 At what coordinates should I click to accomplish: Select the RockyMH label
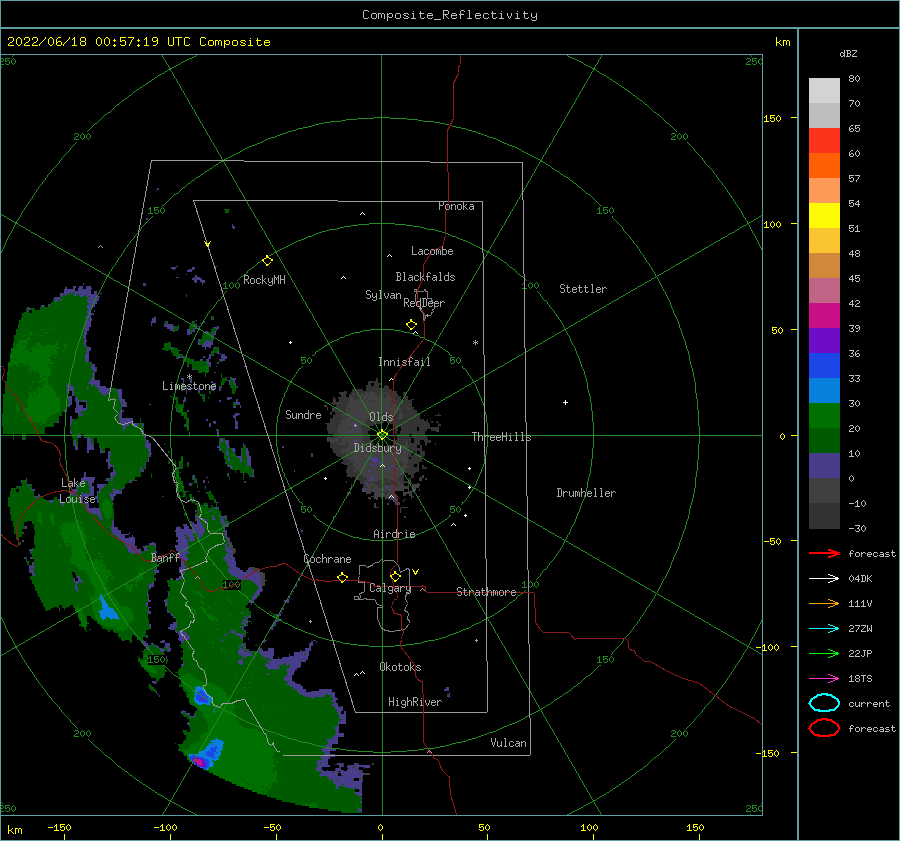tap(264, 280)
